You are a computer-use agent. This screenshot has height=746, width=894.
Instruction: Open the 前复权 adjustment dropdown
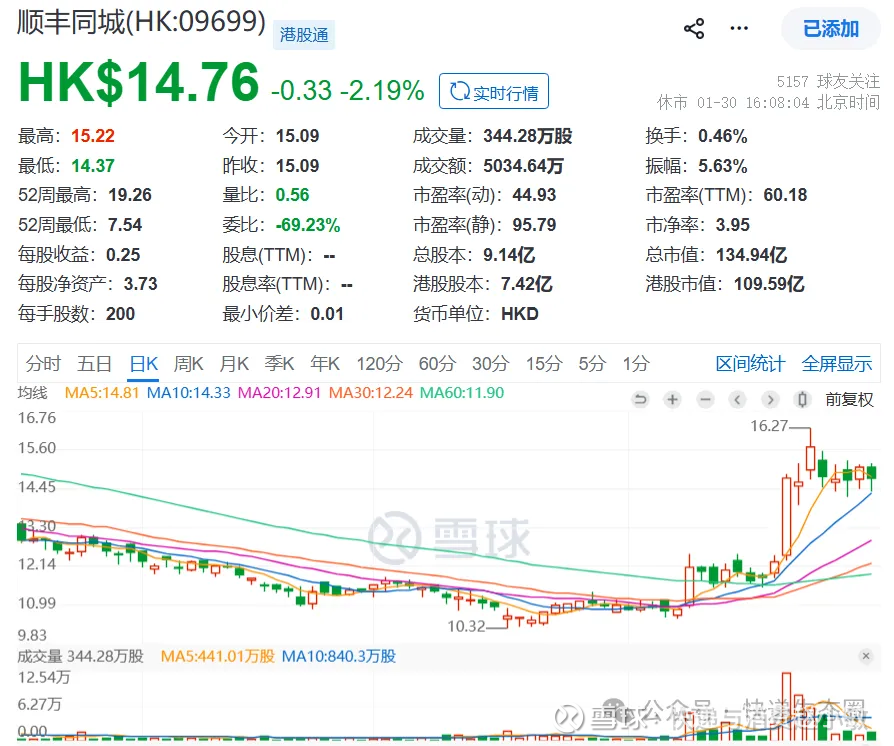pyautogui.click(x=849, y=399)
